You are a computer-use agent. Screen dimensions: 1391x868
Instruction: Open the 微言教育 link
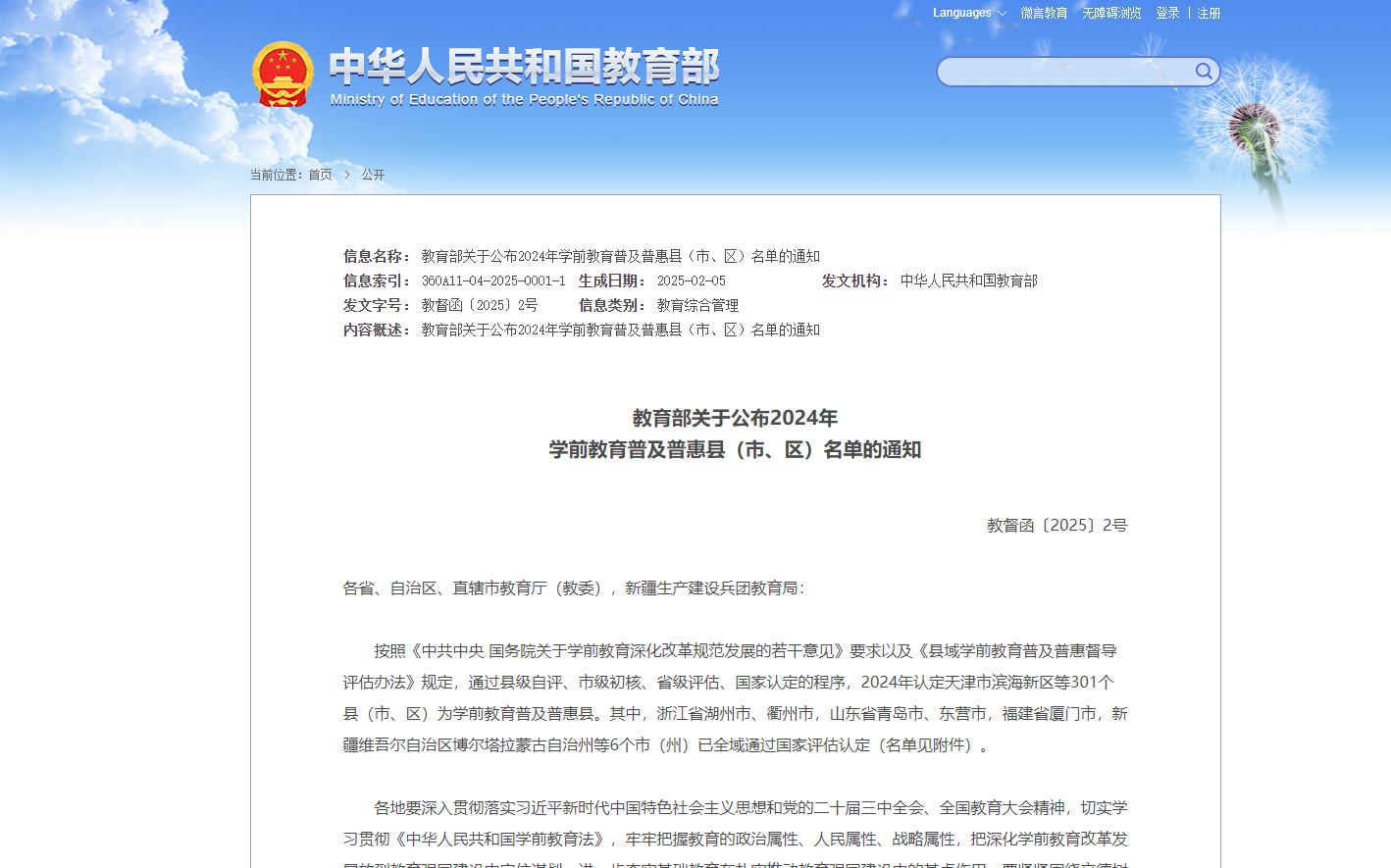(x=1044, y=13)
